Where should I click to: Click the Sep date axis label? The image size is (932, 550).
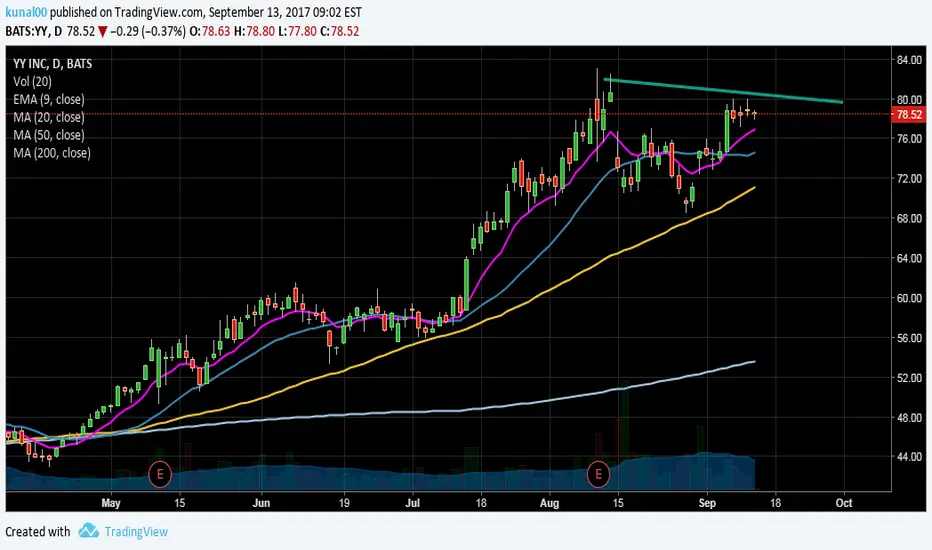(707, 503)
